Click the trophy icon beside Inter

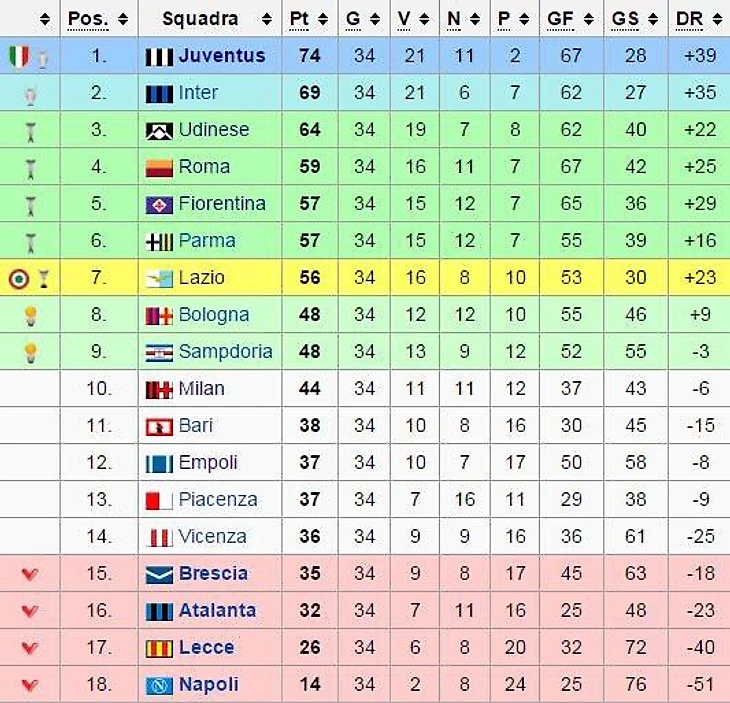pos(30,93)
